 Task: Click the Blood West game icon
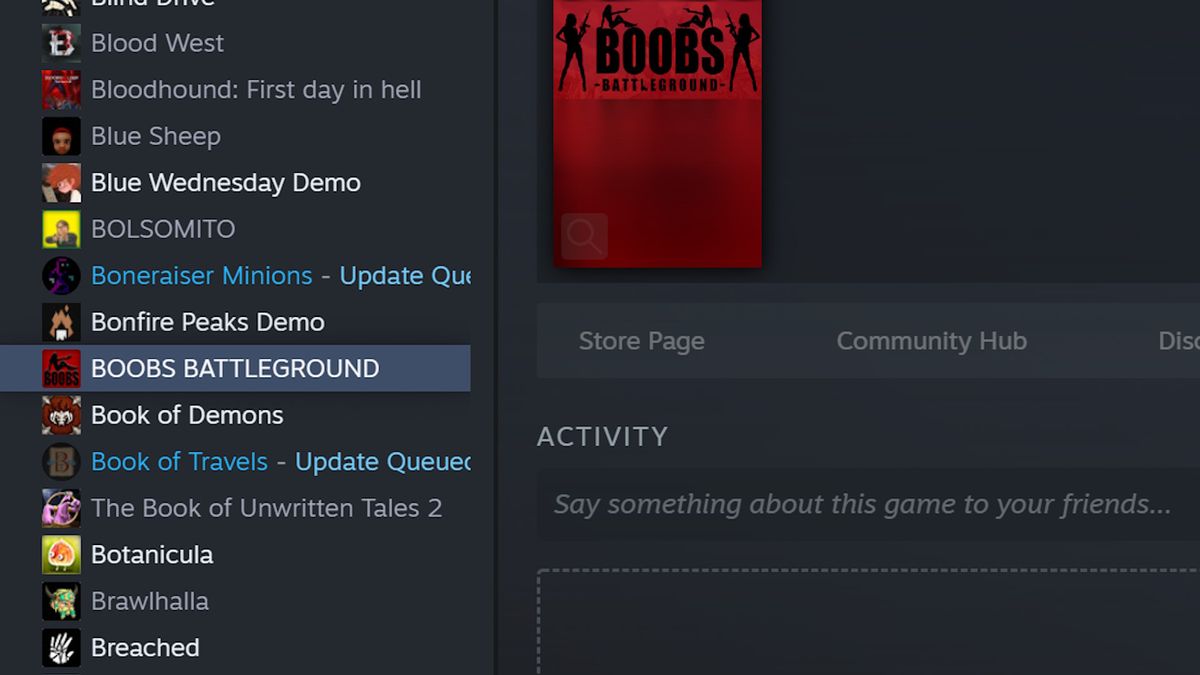click(x=61, y=43)
